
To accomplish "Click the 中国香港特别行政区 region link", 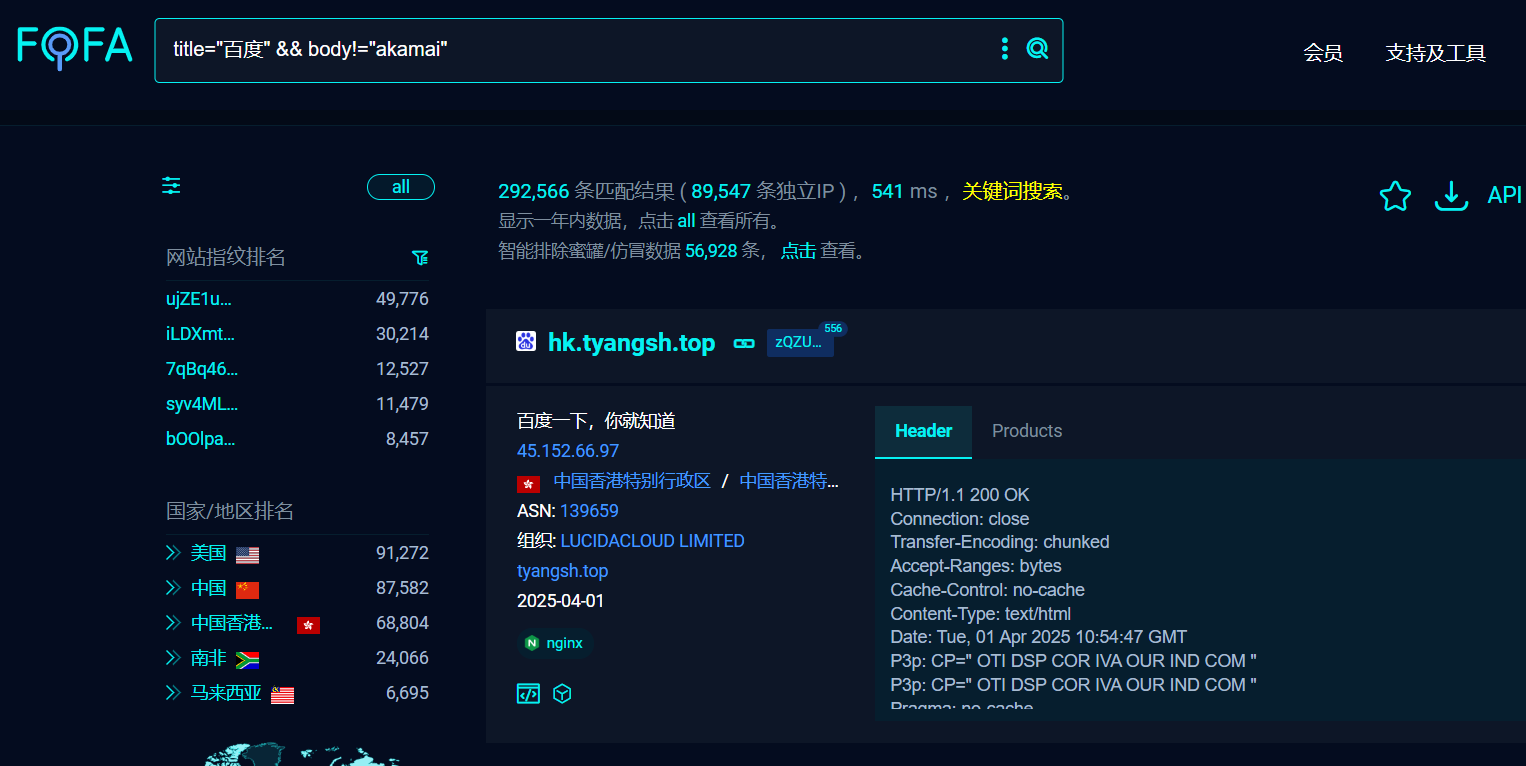I will pos(632,481).
